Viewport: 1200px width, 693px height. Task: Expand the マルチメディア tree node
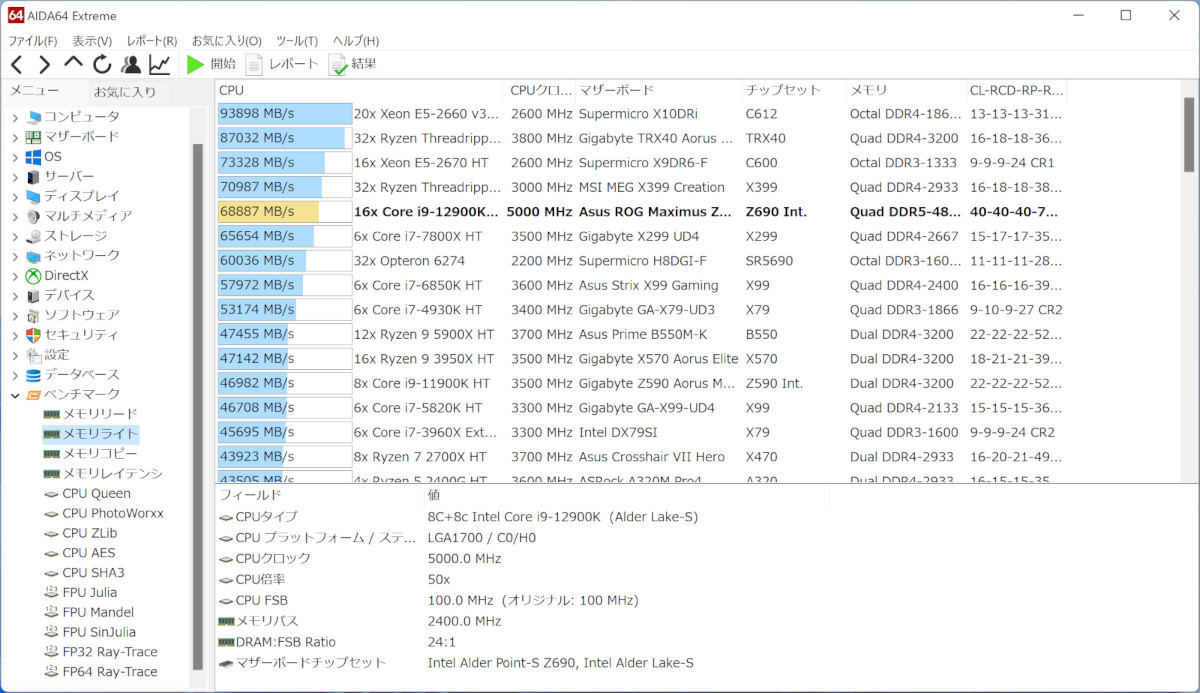coord(15,216)
